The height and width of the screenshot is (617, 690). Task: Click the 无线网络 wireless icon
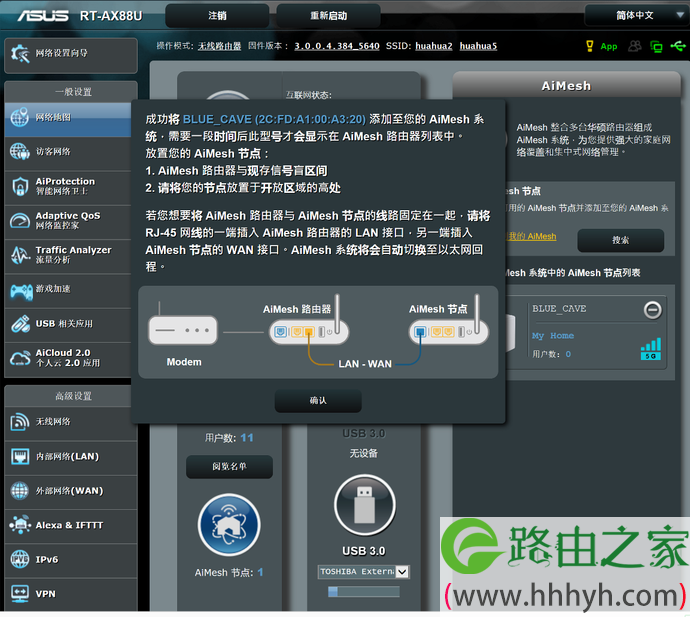20,422
